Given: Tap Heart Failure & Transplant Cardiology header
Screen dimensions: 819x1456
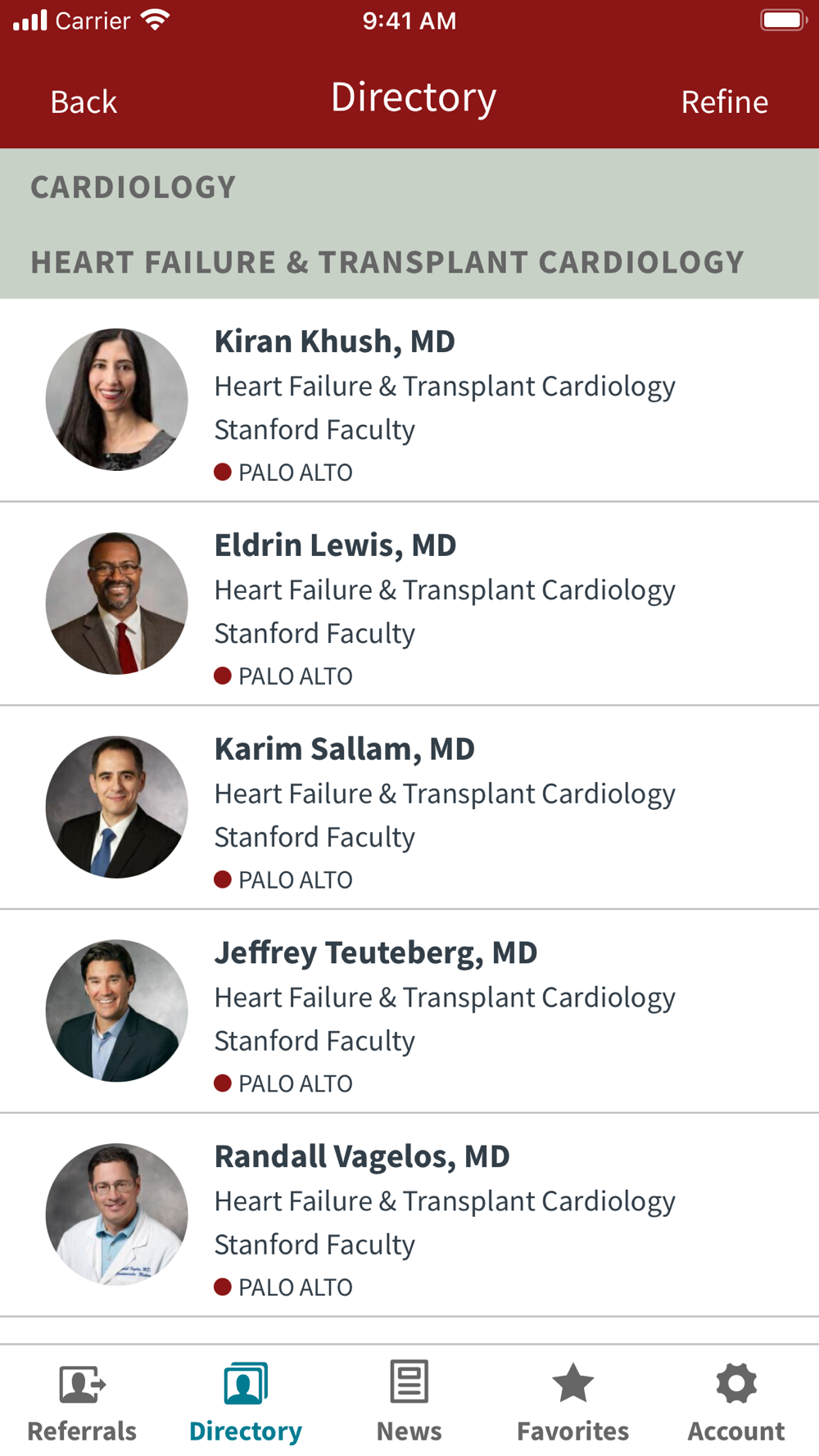Looking at the screenshot, I should coord(387,263).
